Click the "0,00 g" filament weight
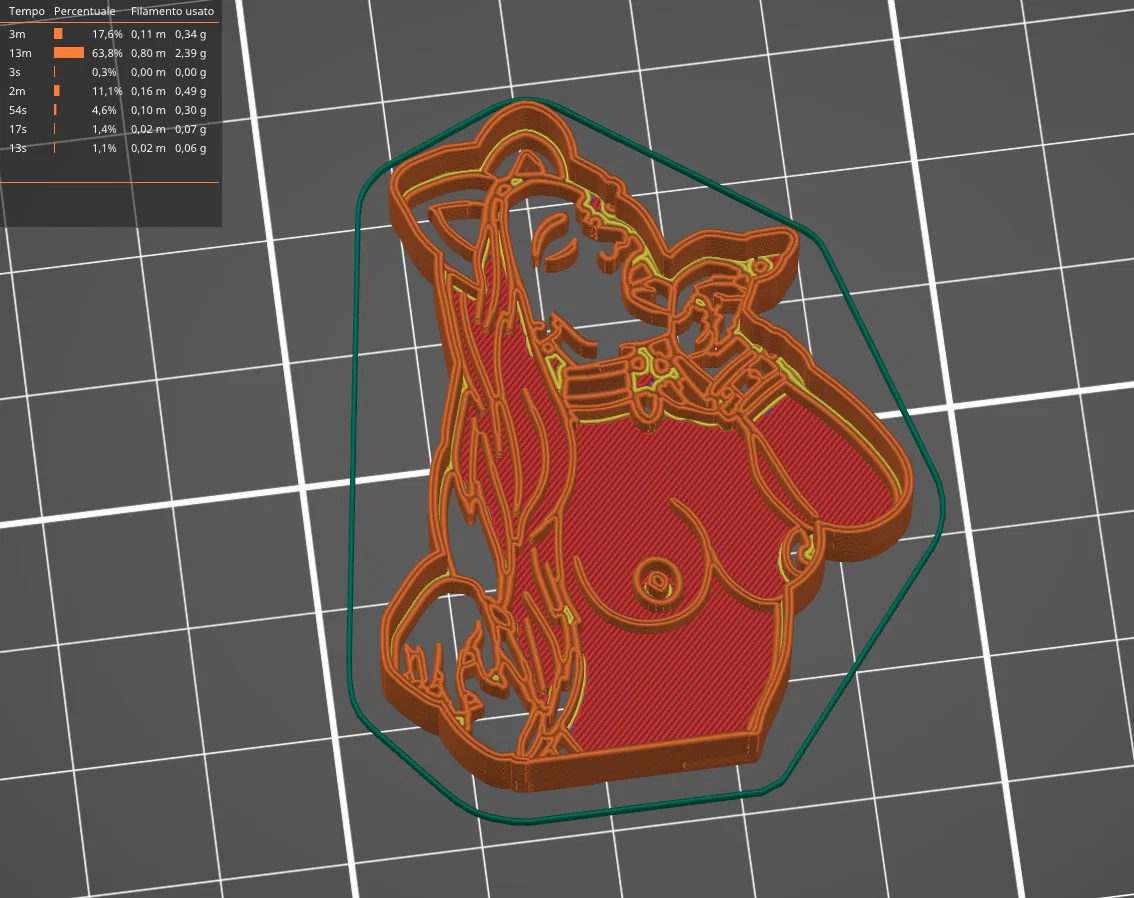Image resolution: width=1134 pixels, height=898 pixels. click(x=191, y=72)
